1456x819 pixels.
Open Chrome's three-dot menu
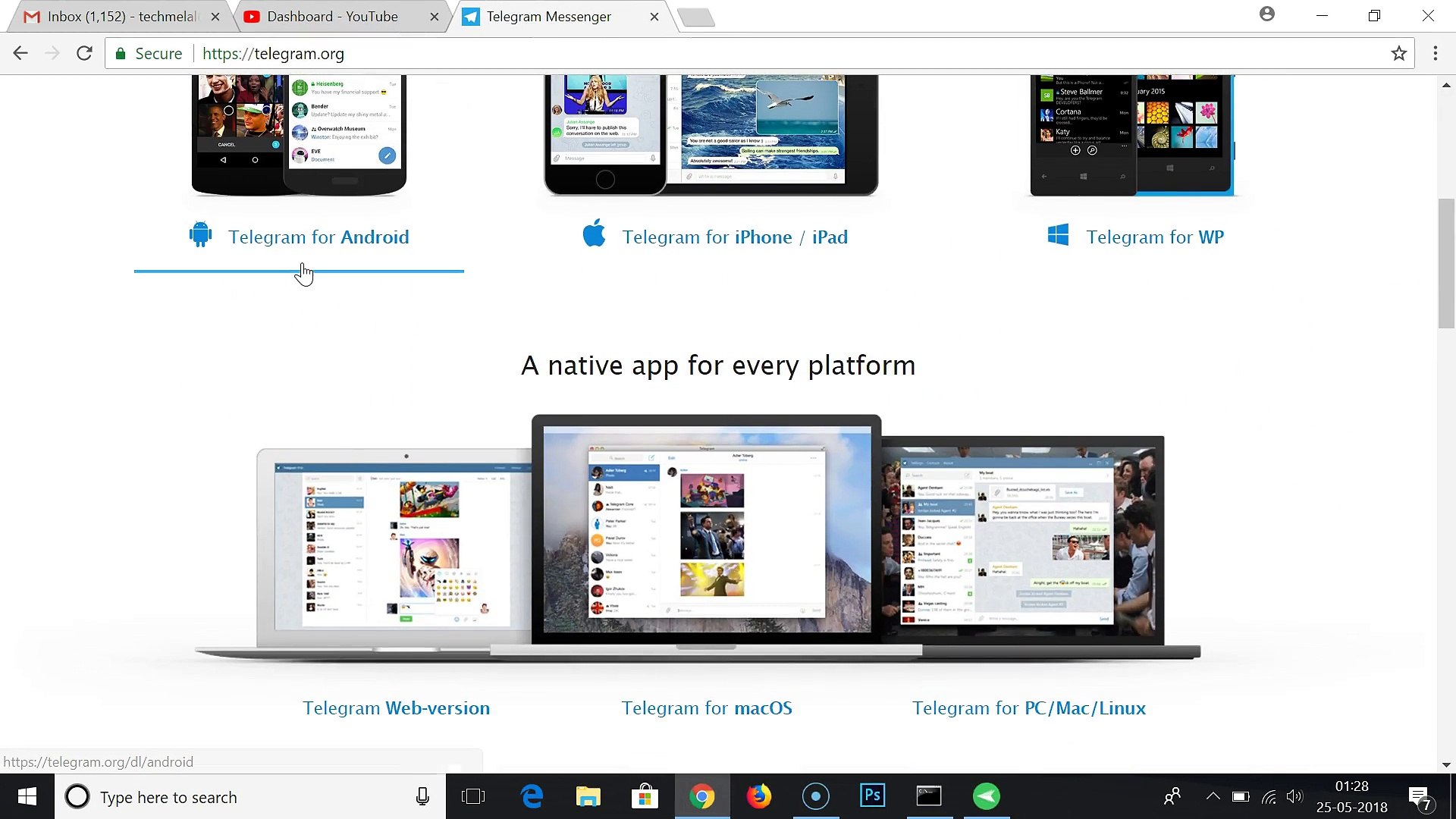(1435, 53)
